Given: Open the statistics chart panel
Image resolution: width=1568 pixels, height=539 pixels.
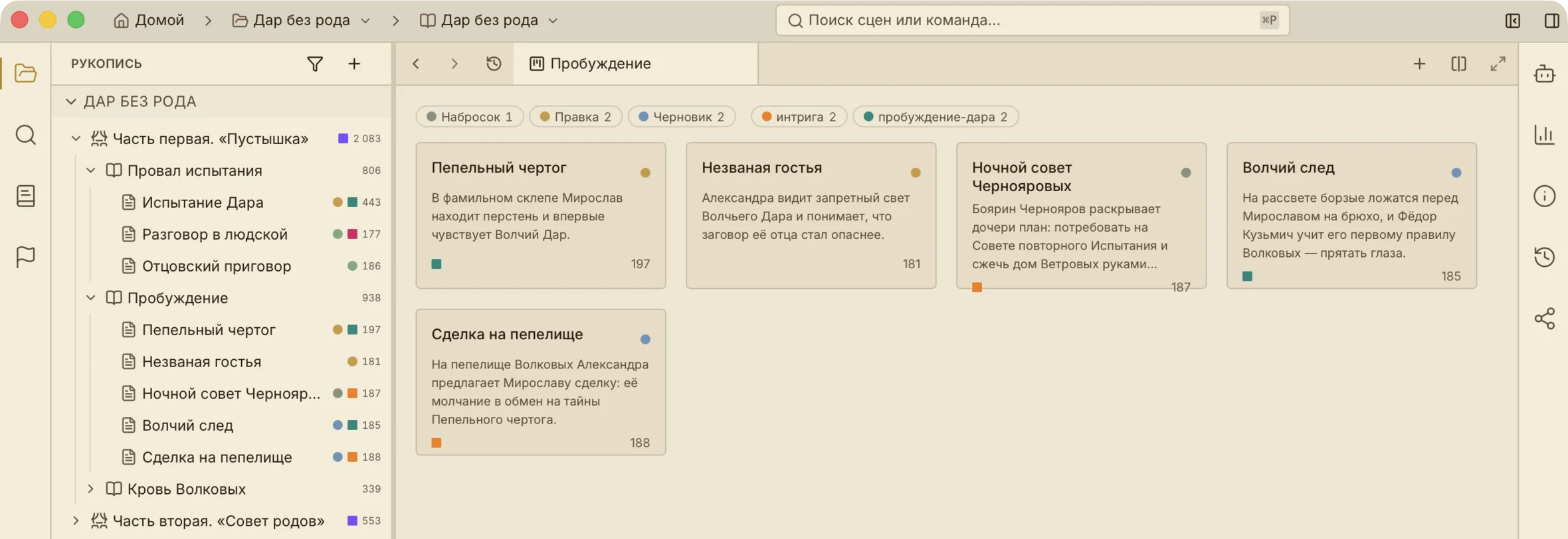Looking at the screenshot, I should tap(1544, 135).
